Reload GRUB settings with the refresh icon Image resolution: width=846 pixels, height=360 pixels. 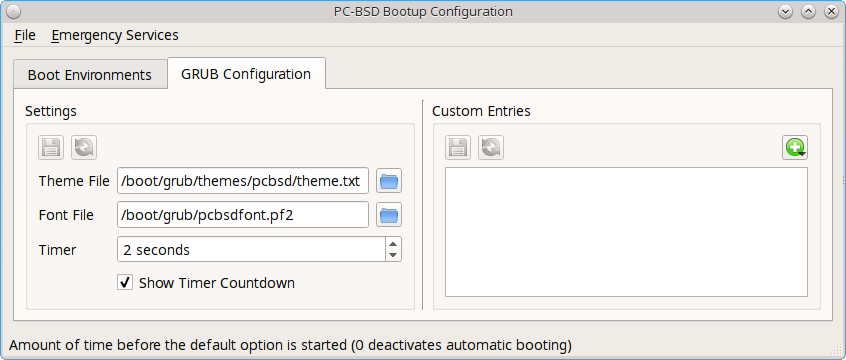84,147
